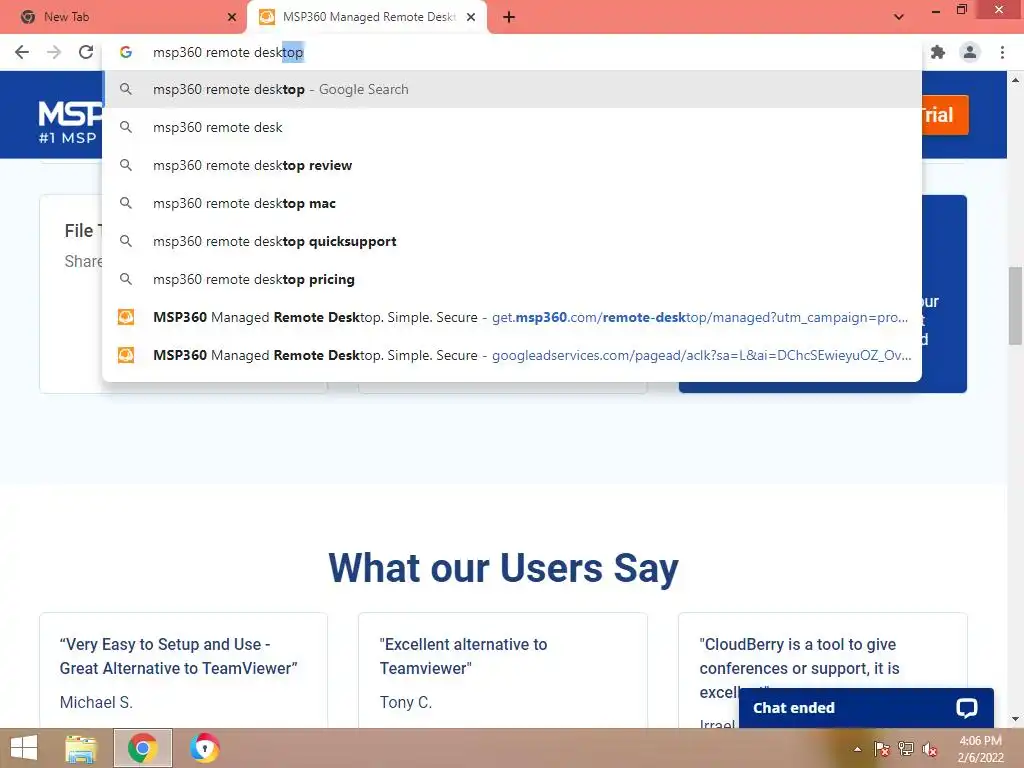
Task: Click the scrollbar up arrow
Action: point(1015,80)
